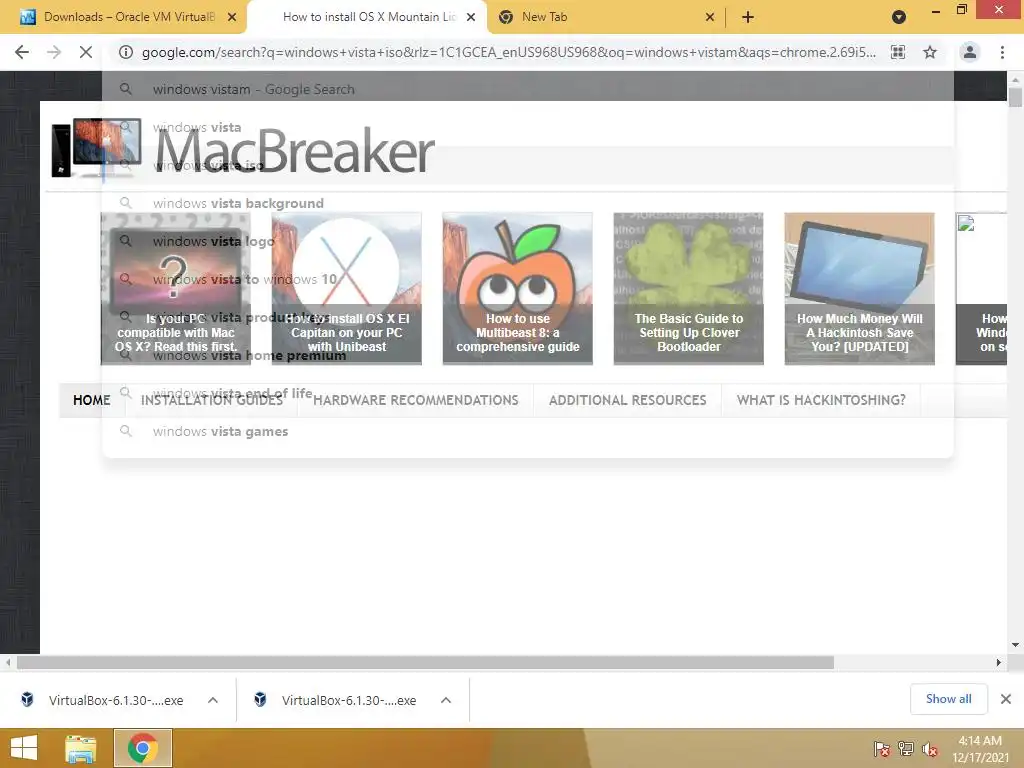This screenshot has height=768, width=1024.
Task: Close the How to install OS X tab
Action: pos(471,17)
